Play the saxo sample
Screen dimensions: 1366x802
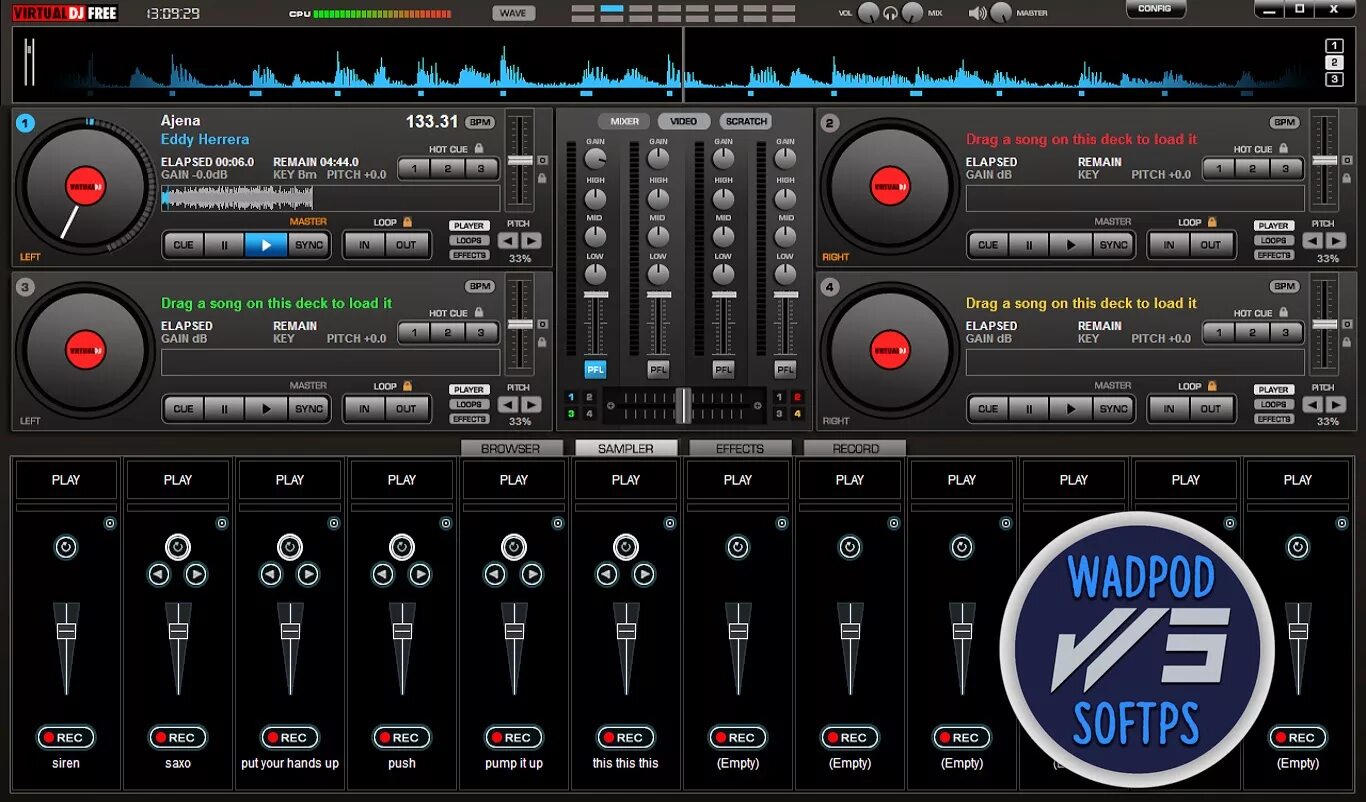click(x=178, y=480)
